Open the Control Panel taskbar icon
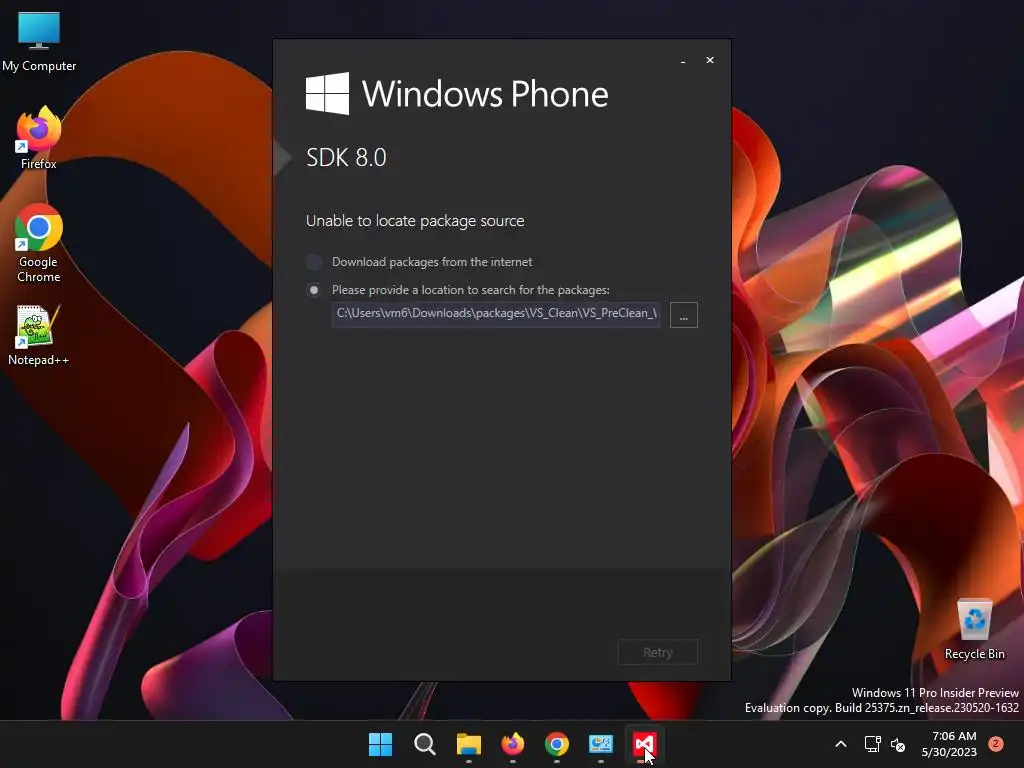The width and height of the screenshot is (1024, 768). pos(601,744)
